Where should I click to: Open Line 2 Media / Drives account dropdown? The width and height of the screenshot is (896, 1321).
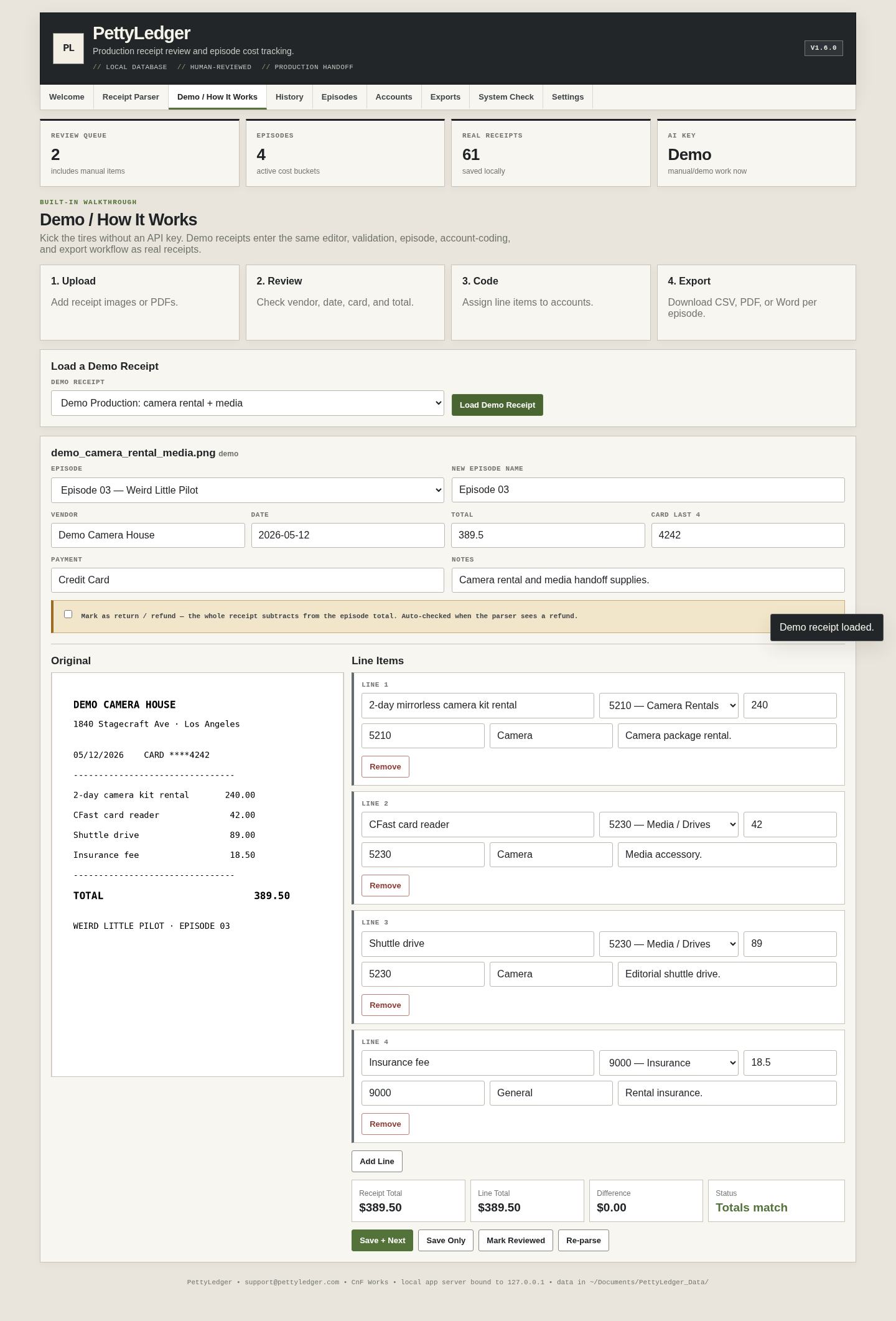669,825
